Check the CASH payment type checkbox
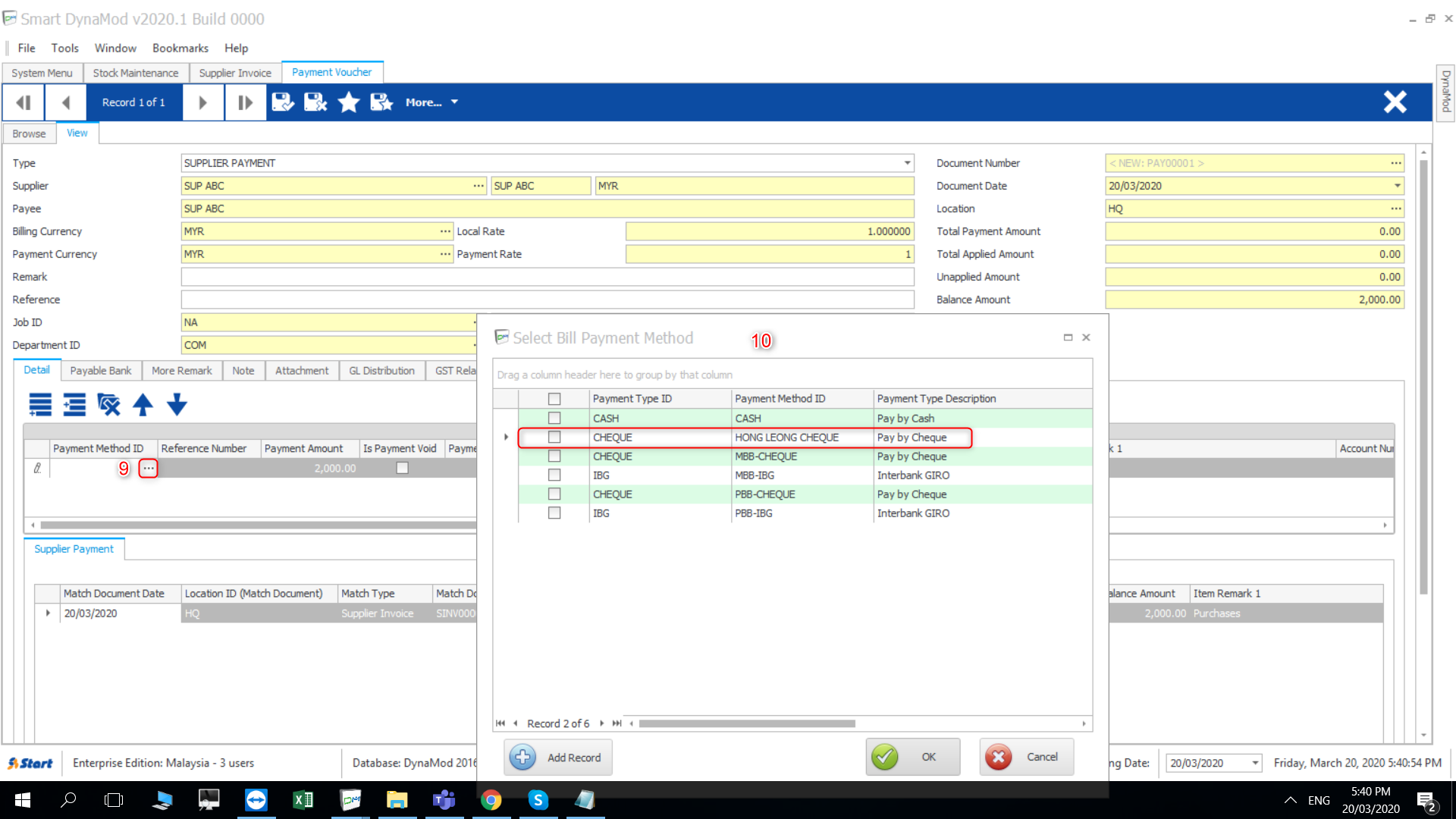Viewport: 1456px width, 819px height. (x=554, y=419)
